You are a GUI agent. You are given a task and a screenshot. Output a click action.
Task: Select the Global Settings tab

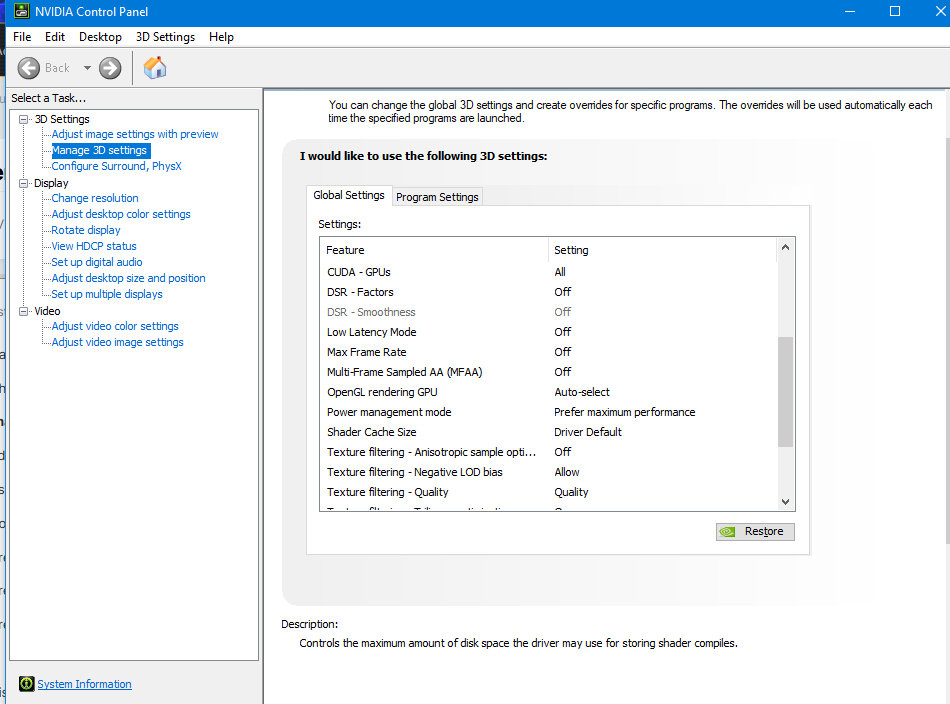pyautogui.click(x=349, y=195)
